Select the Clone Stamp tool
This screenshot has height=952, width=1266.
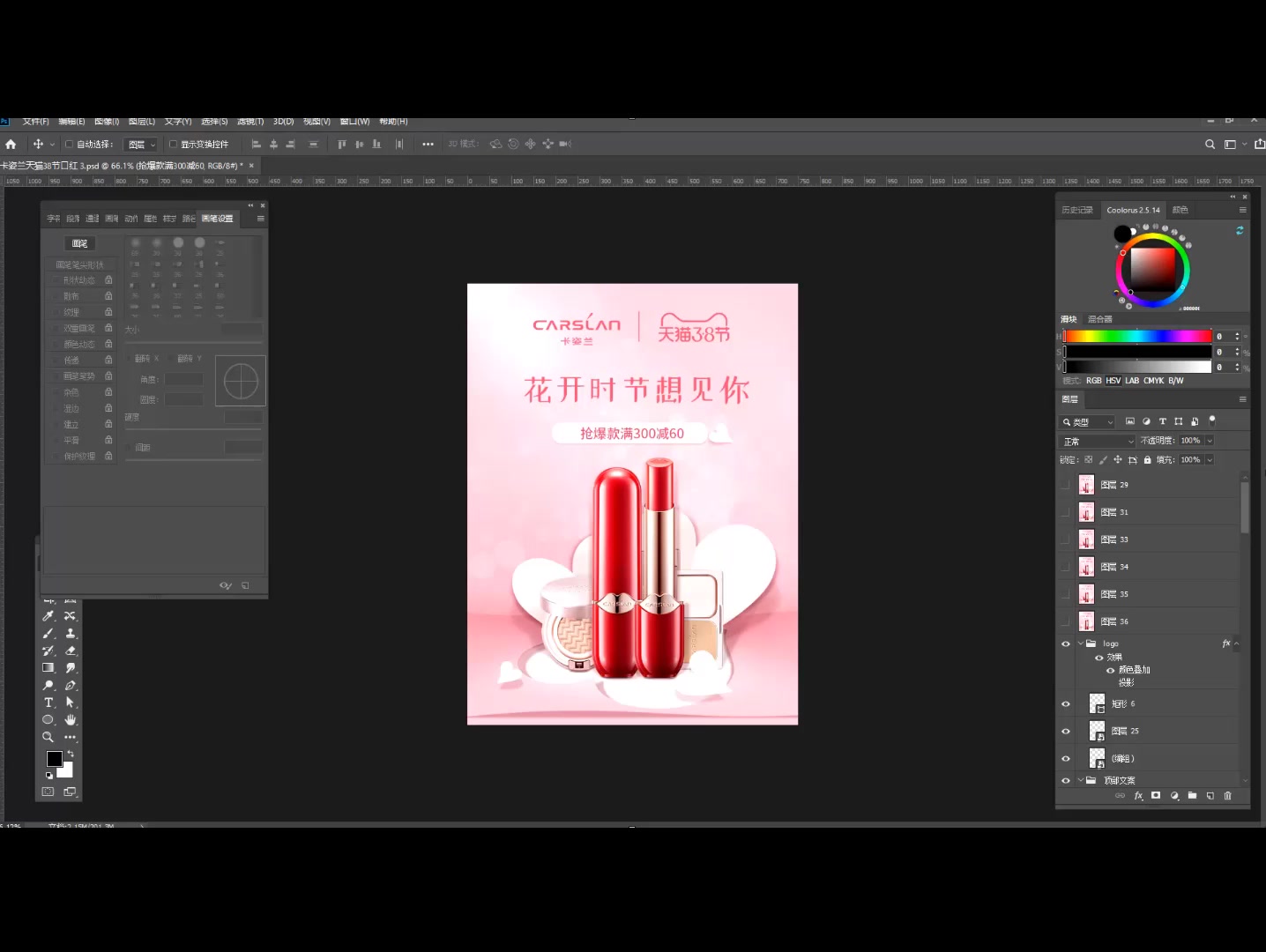(71, 634)
